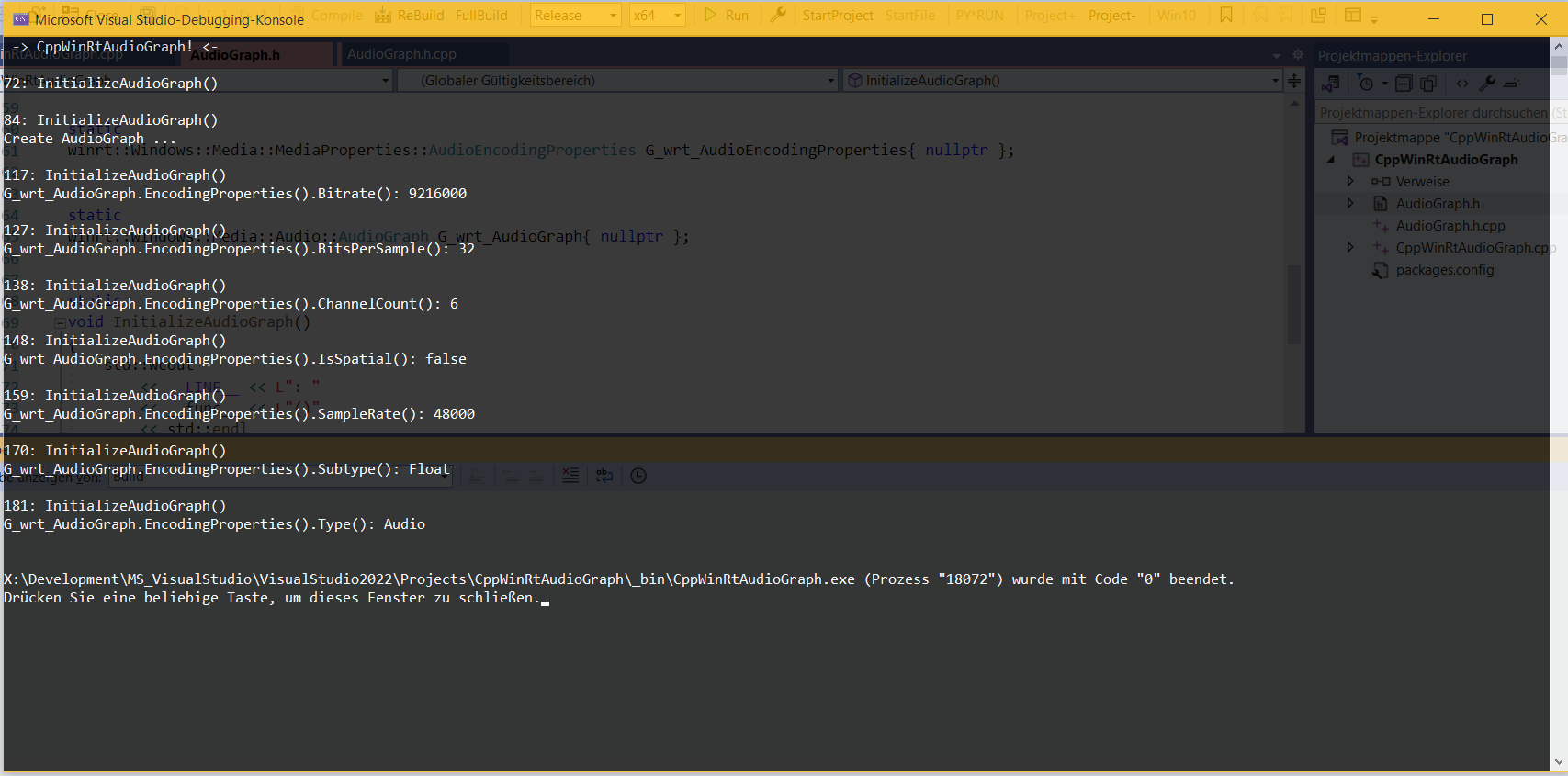The width and height of the screenshot is (1568, 776).
Task: Click the Collapse All icon in Explorer
Action: [x=1404, y=84]
